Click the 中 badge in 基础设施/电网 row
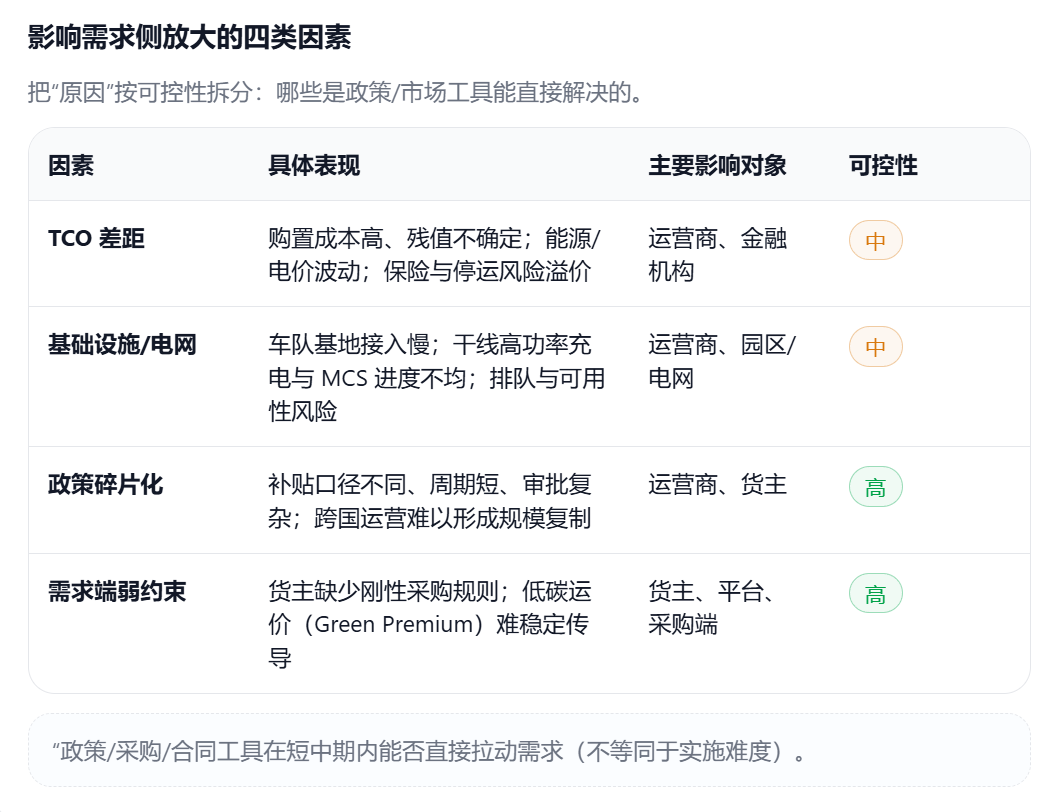 pos(875,347)
